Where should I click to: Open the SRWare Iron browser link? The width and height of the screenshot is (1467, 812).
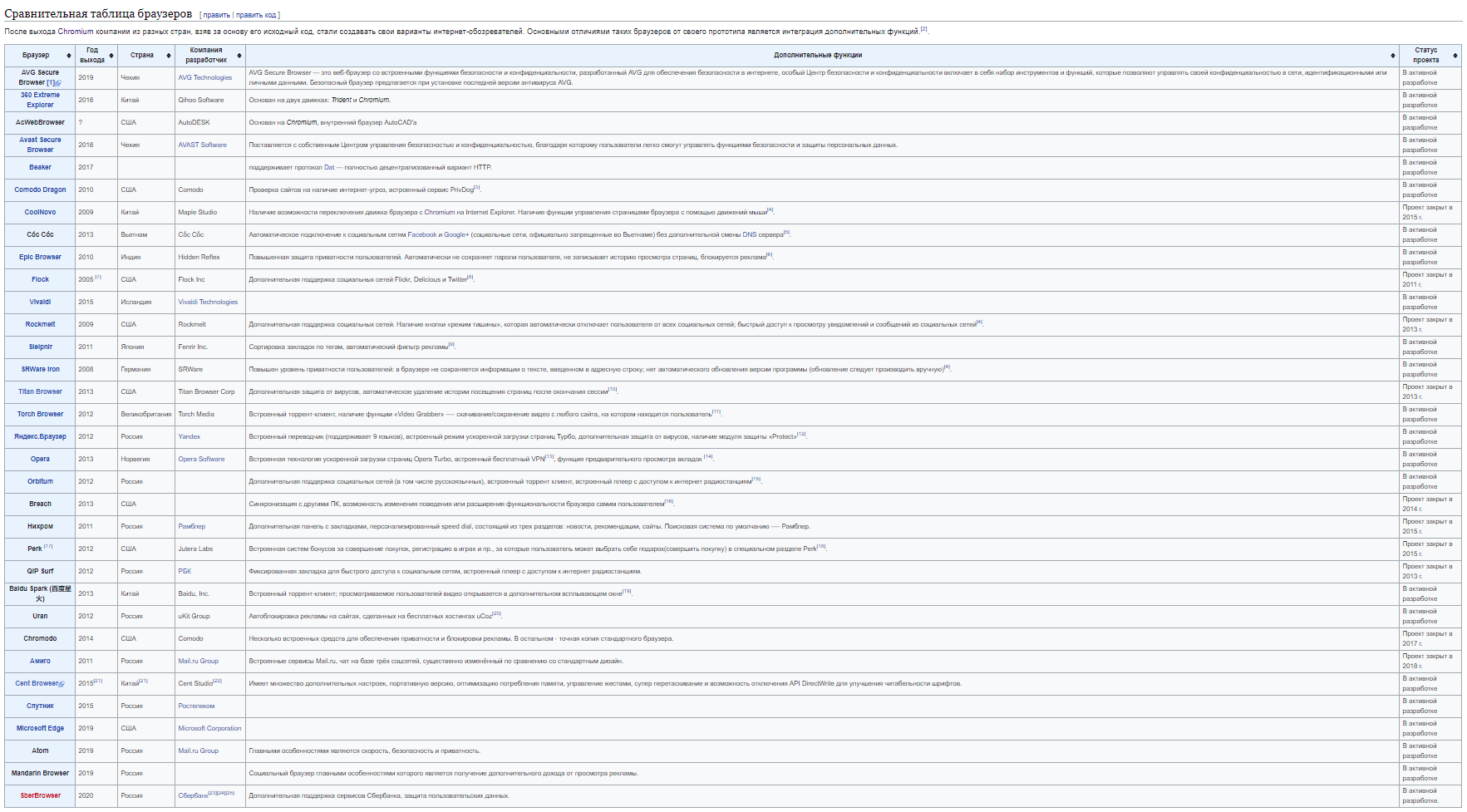coord(40,369)
